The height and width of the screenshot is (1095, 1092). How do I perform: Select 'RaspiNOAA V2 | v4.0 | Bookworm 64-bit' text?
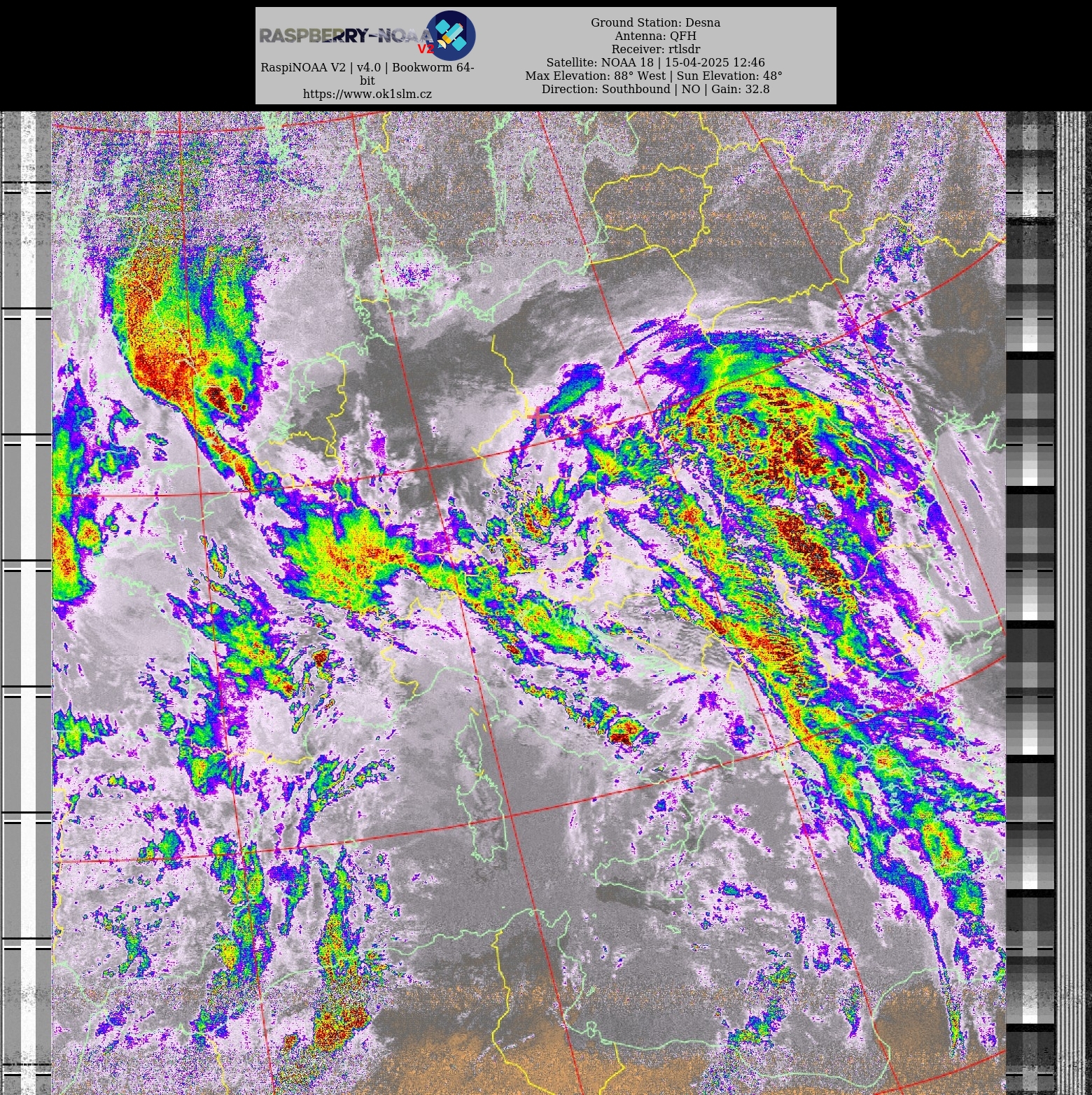click(367, 74)
